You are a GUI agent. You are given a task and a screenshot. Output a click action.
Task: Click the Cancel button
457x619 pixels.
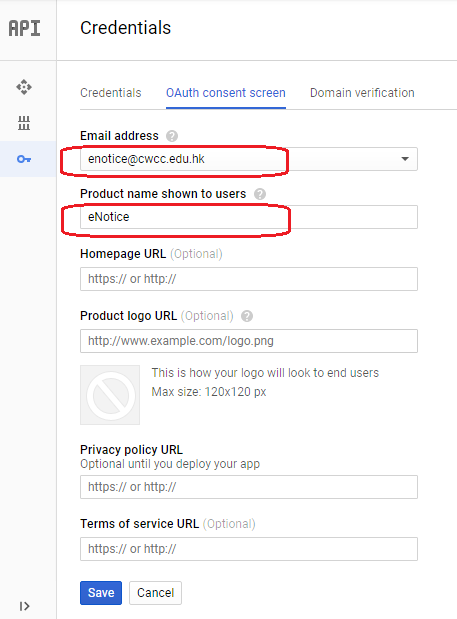155,593
